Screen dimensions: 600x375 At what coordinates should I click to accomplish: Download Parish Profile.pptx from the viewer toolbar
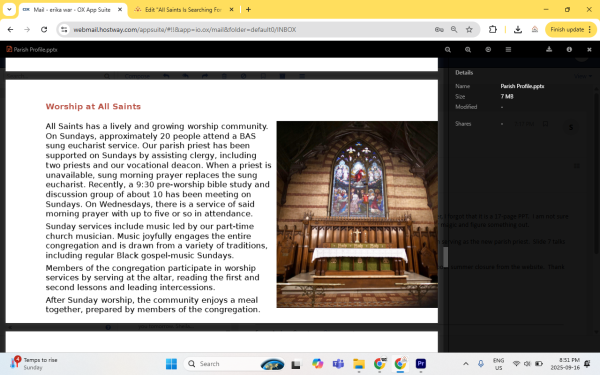[x=549, y=49]
